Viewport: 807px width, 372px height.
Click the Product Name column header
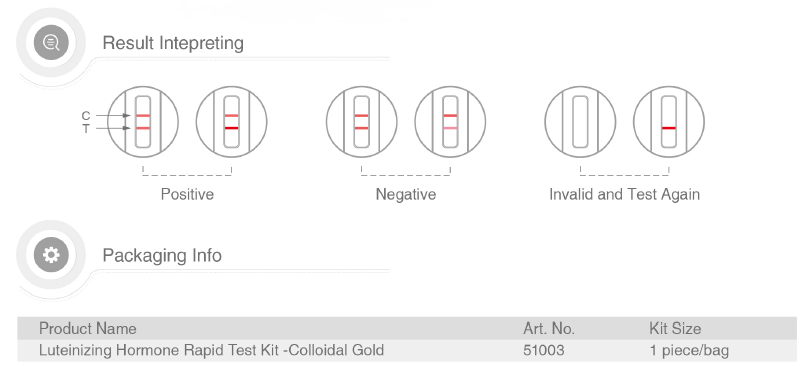point(87,328)
